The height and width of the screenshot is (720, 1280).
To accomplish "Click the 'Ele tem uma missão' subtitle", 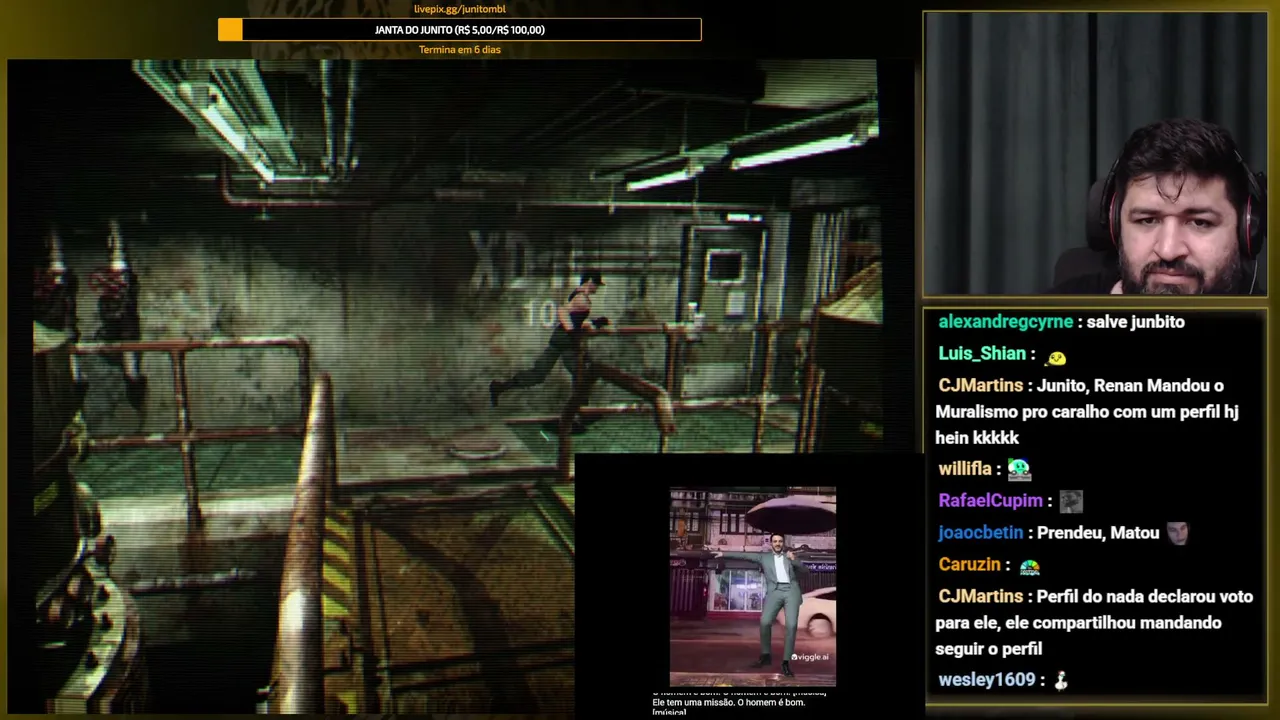I will point(728,702).
